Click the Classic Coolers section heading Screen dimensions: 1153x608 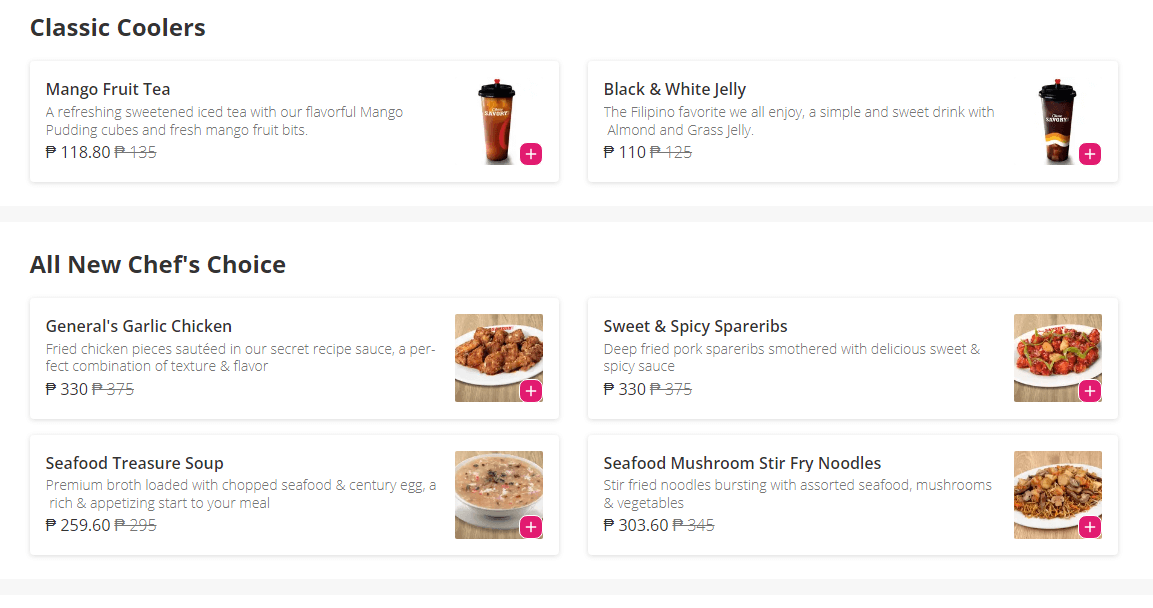pos(117,28)
